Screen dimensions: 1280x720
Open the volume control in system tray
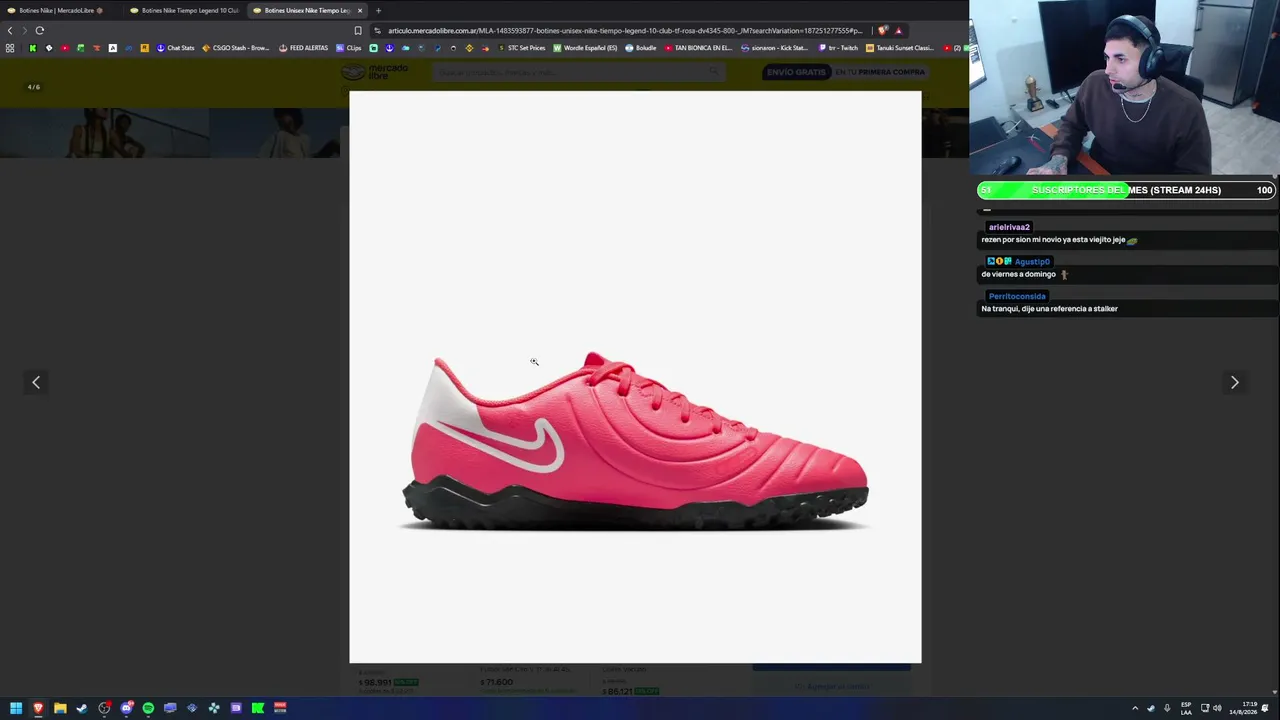point(1217,708)
